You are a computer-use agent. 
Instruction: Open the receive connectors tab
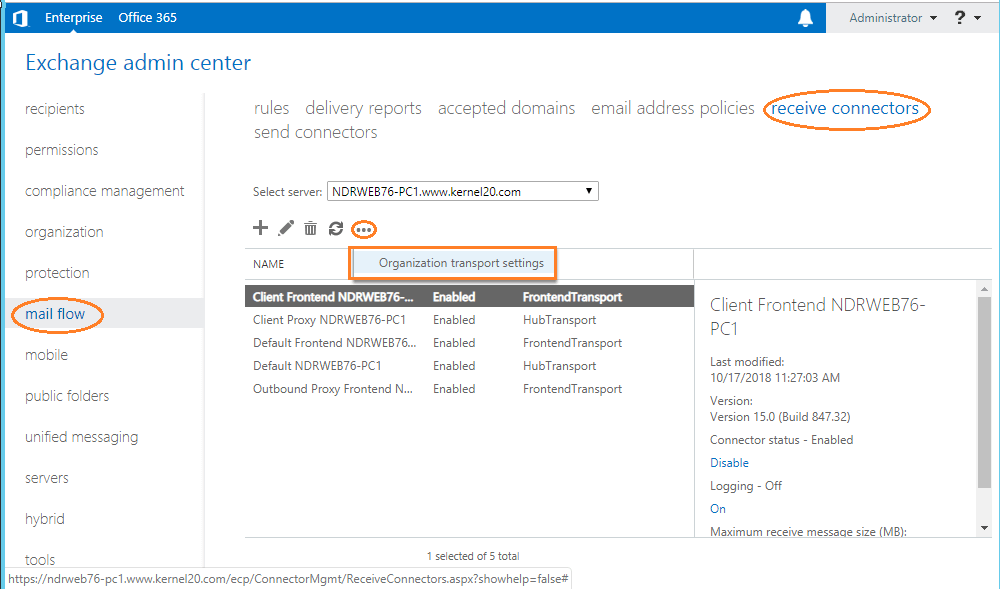coord(845,108)
